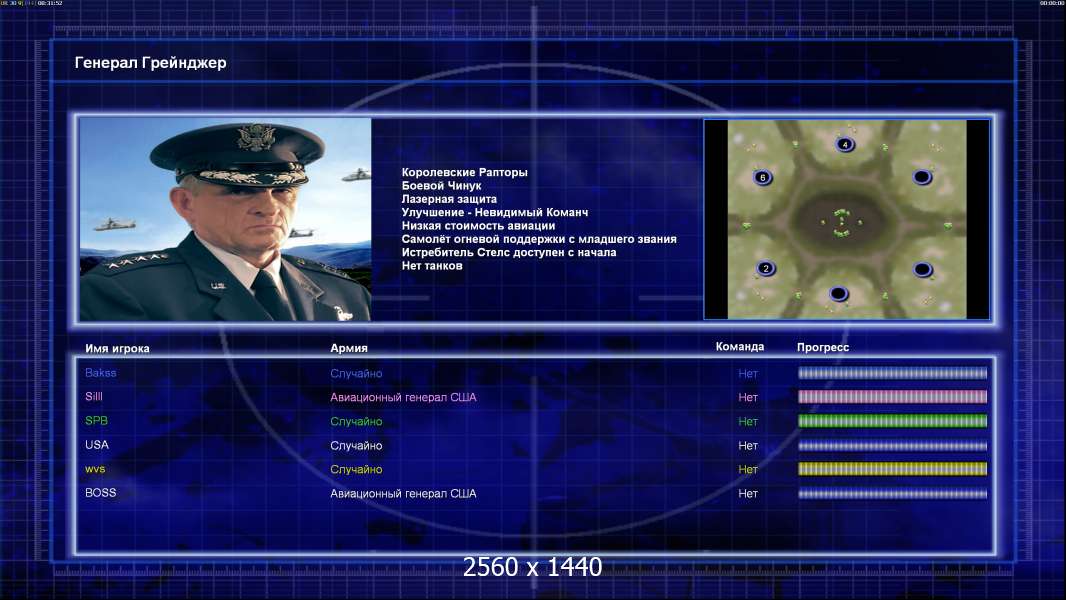Select player name "SPB"
This screenshot has height=600, width=1066.
(x=97, y=421)
